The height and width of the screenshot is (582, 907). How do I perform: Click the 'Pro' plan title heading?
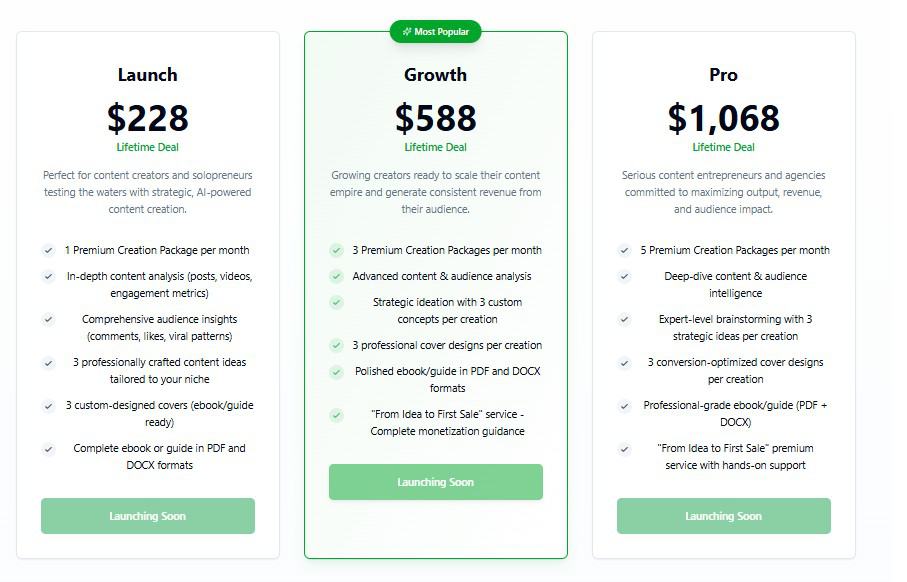pos(723,74)
